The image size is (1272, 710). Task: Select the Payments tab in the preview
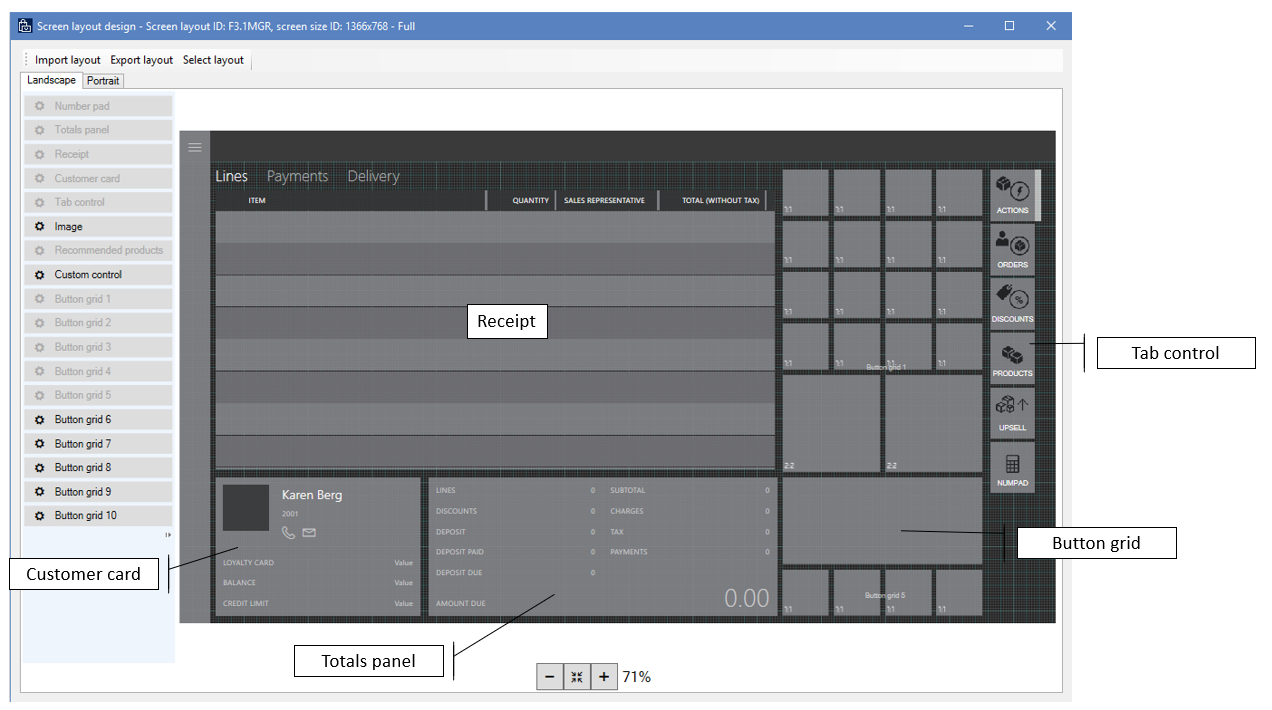297,176
